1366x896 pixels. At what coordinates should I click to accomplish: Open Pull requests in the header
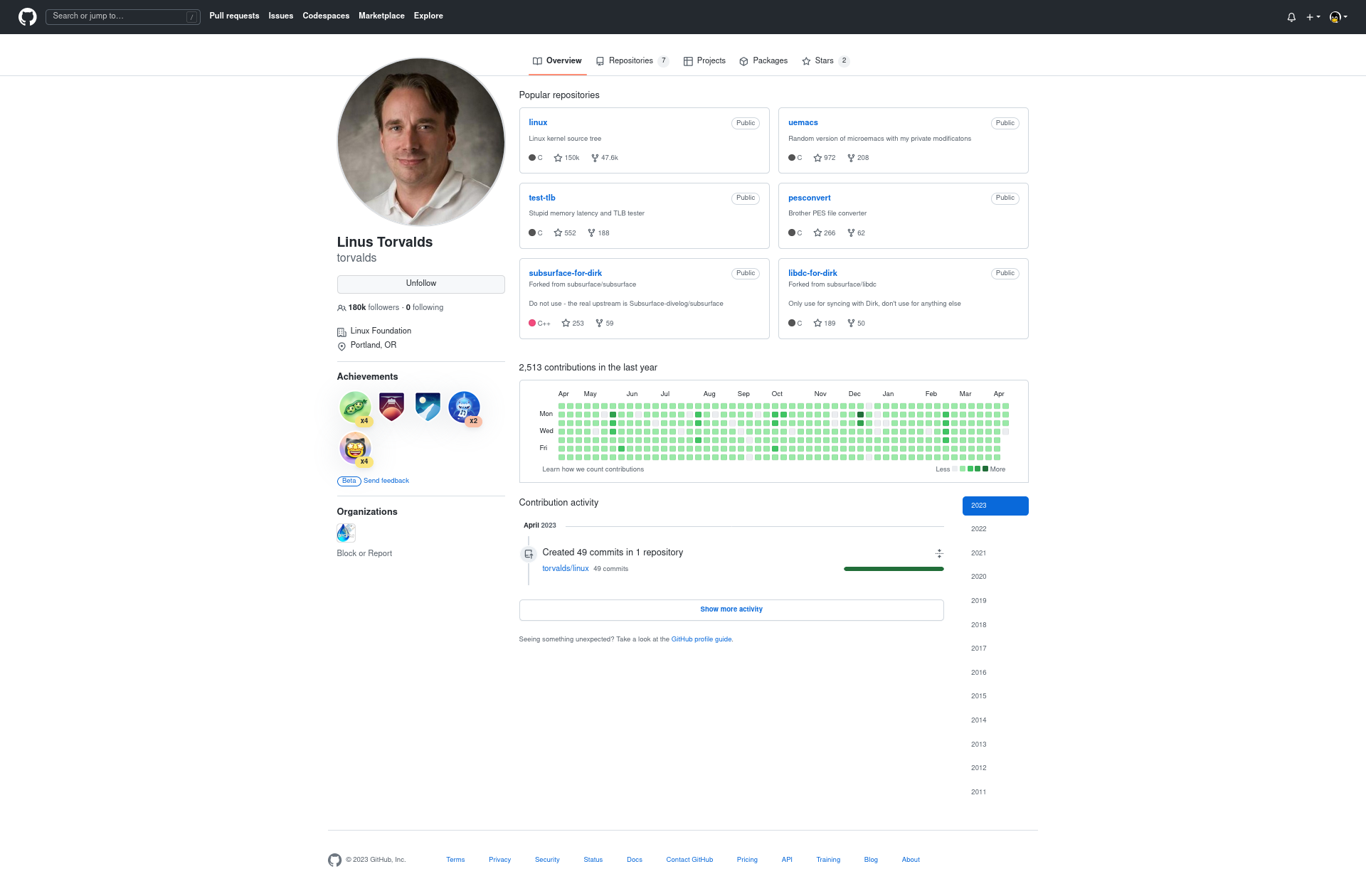pos(234,16)
